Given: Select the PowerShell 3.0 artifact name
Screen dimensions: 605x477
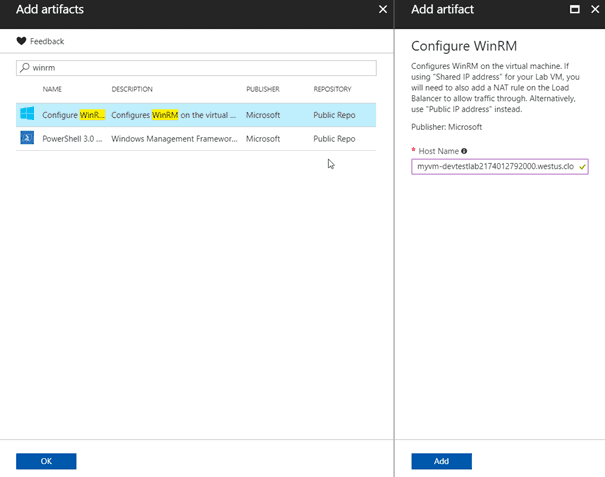Looking at the screenshot, I should [72, 139].
